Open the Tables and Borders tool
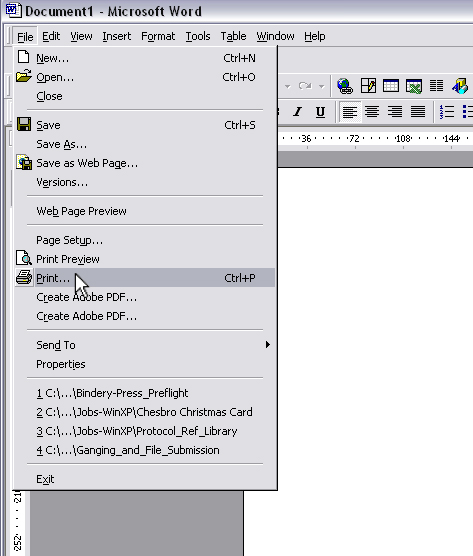Screen dimensions: 473x556 coord(368,86)
